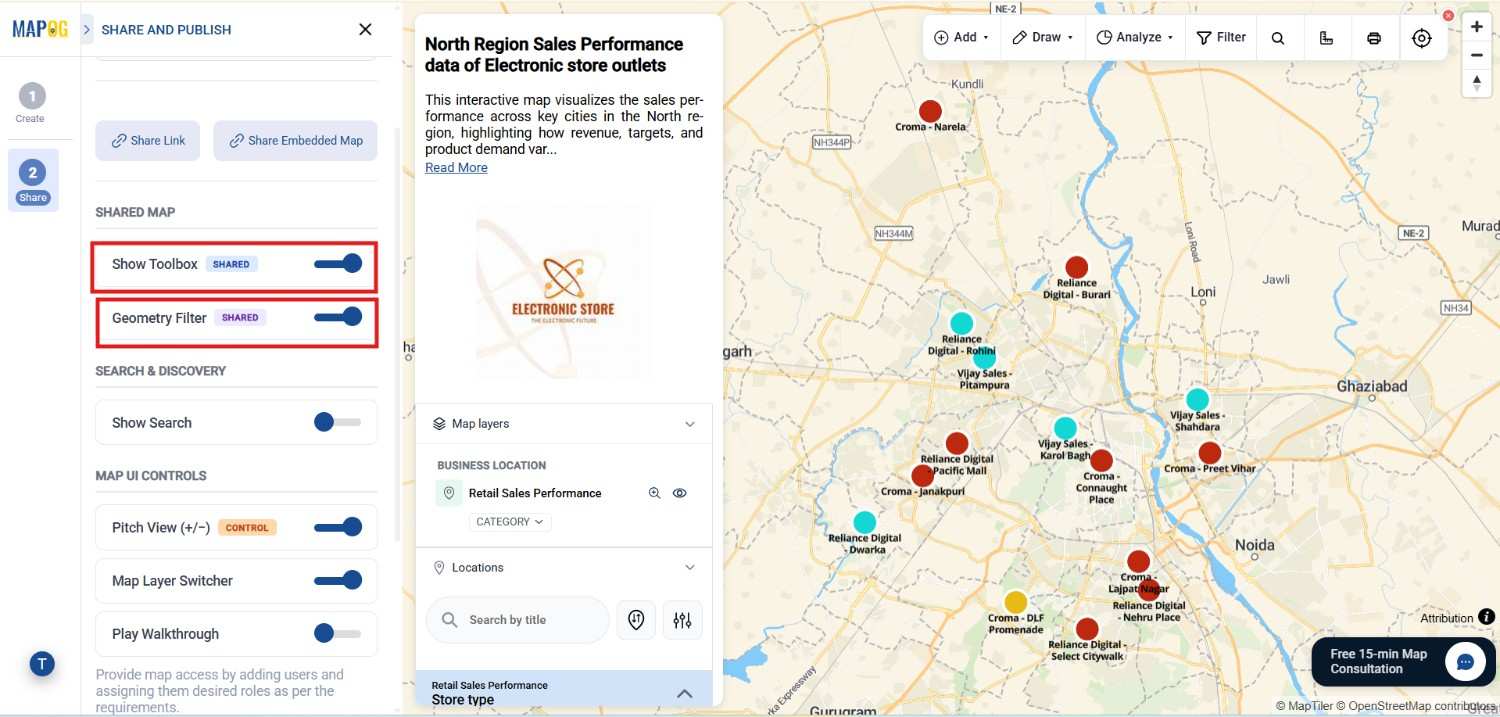The height and width of the screenshot is (717, 1500).
Task: Toggle the Show Toolbox switch
Action: [x=338, y=264]
